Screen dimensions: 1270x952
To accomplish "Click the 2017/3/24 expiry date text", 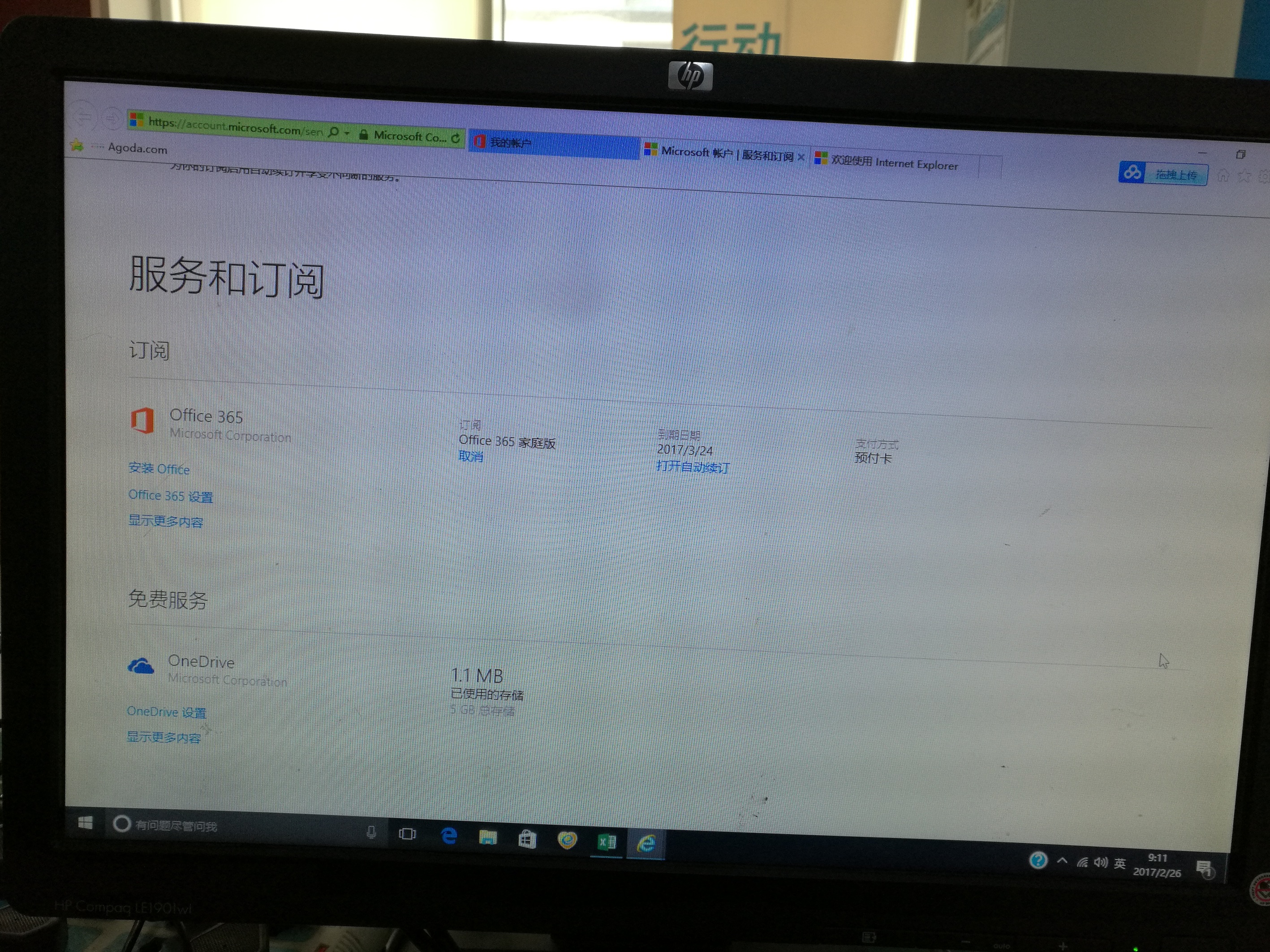I will tap(685, 450).
